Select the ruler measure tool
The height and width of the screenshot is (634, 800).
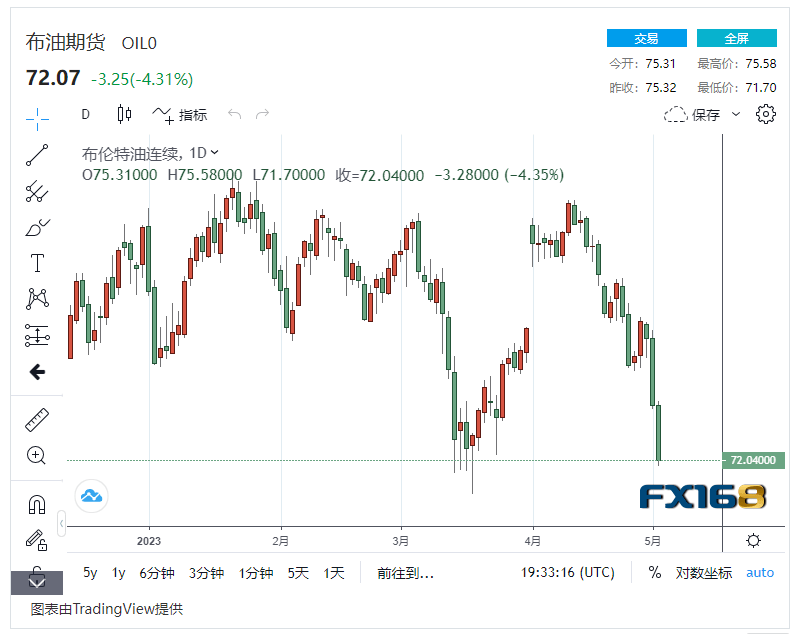(37, 419)
